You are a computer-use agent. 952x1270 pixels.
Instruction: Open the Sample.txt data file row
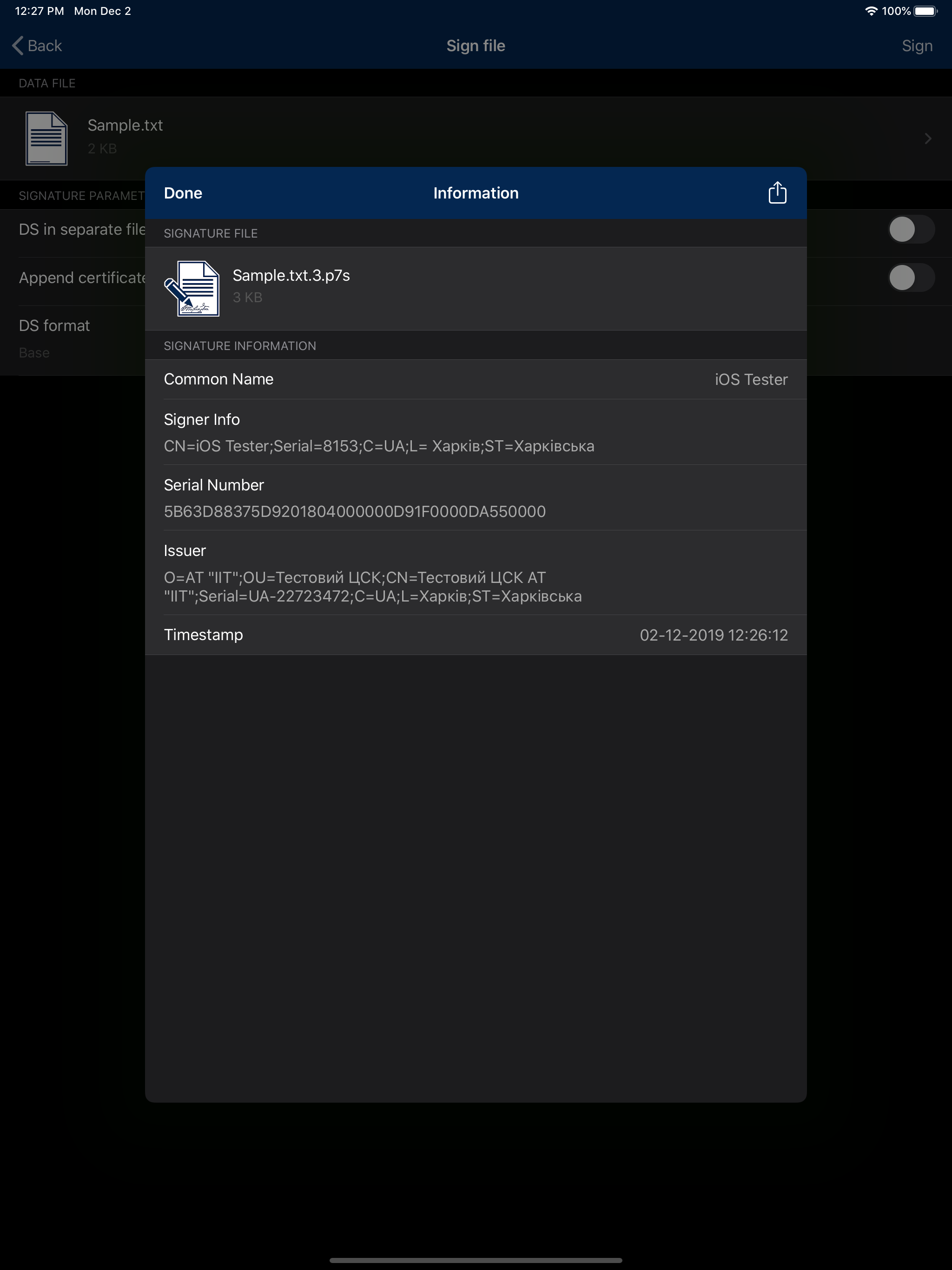[476, 139]
